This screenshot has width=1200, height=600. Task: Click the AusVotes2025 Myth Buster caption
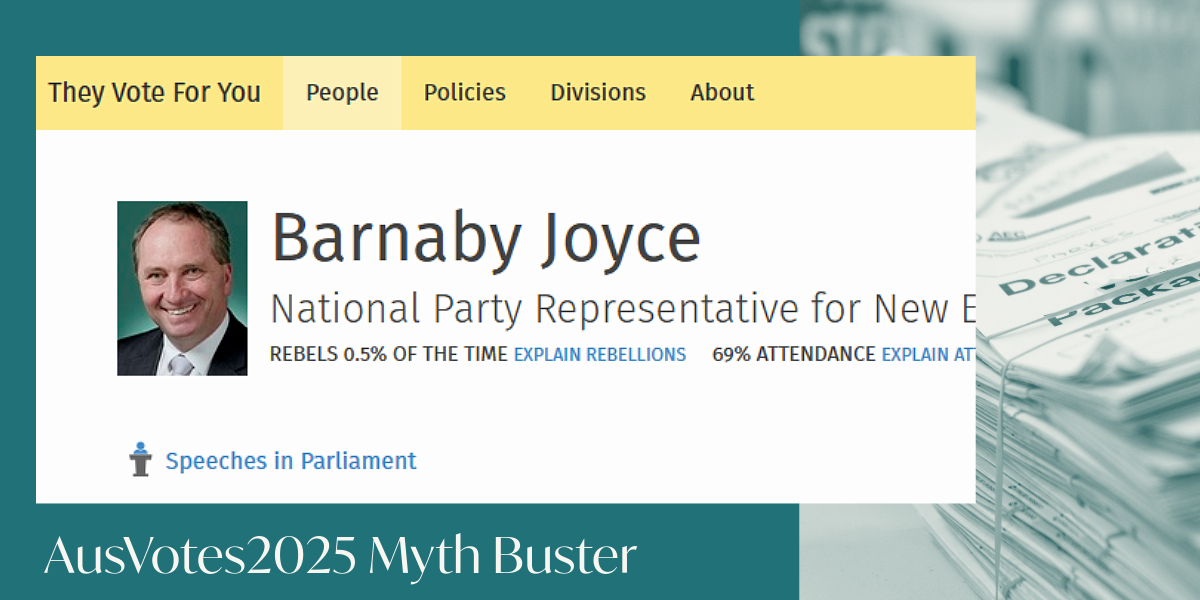pos(340,556)
